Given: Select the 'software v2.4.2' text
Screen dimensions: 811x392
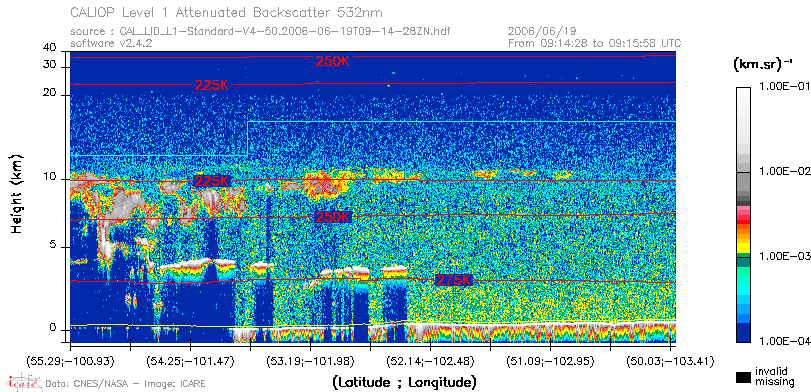Looking at the screenshot, I should (x=111, y=43).
